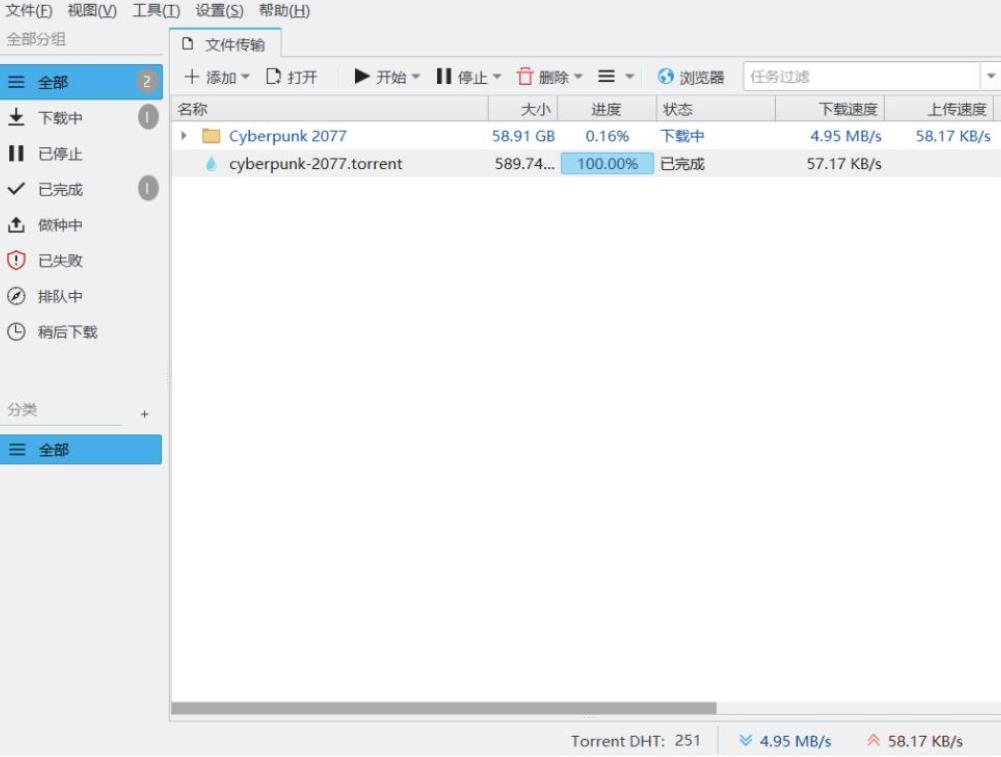Sort by the 状态 column header
This screenshot has width=1001, height=757.
point(716,109)
